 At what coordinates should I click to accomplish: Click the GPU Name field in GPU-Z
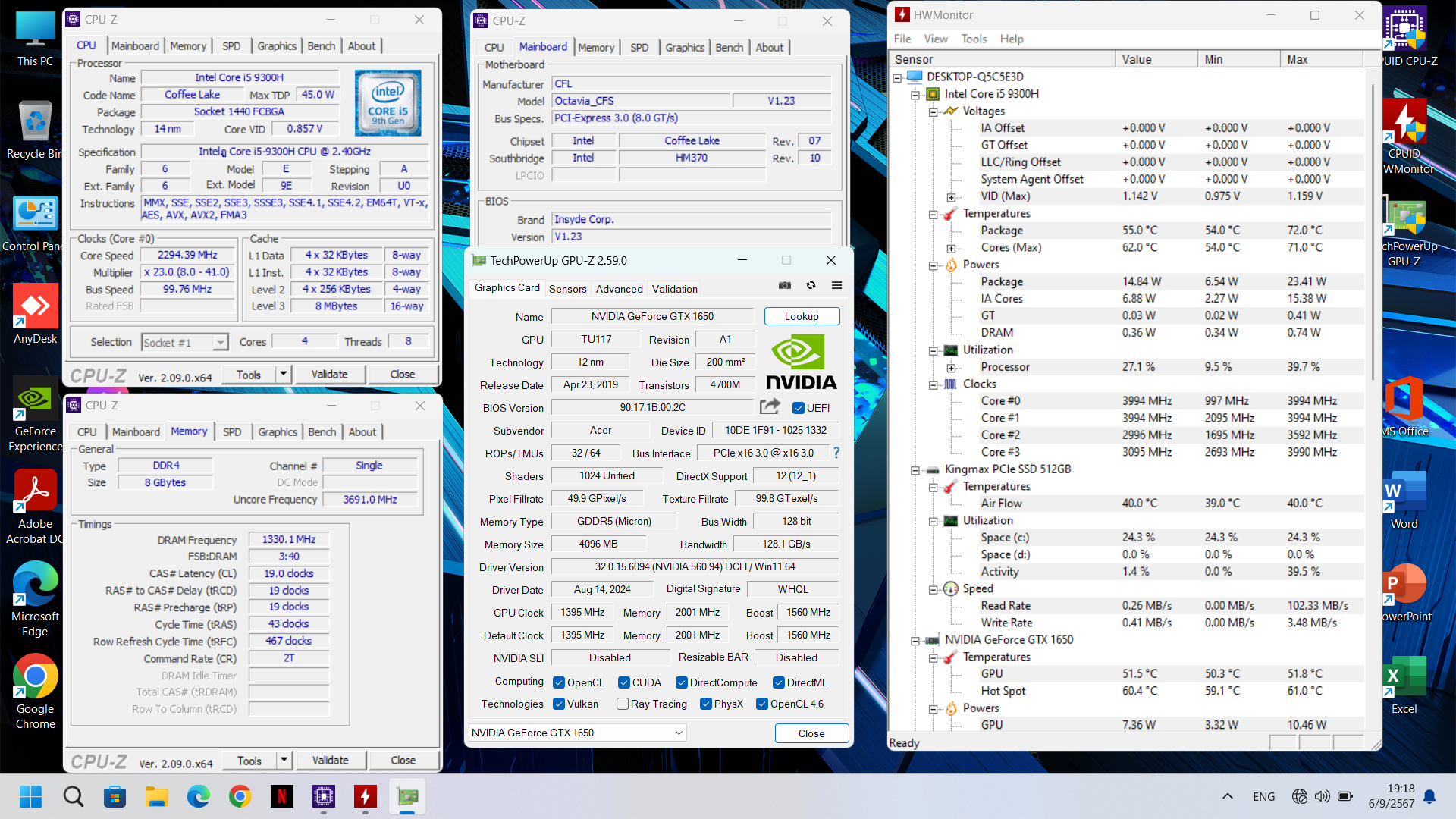point(652,316)
